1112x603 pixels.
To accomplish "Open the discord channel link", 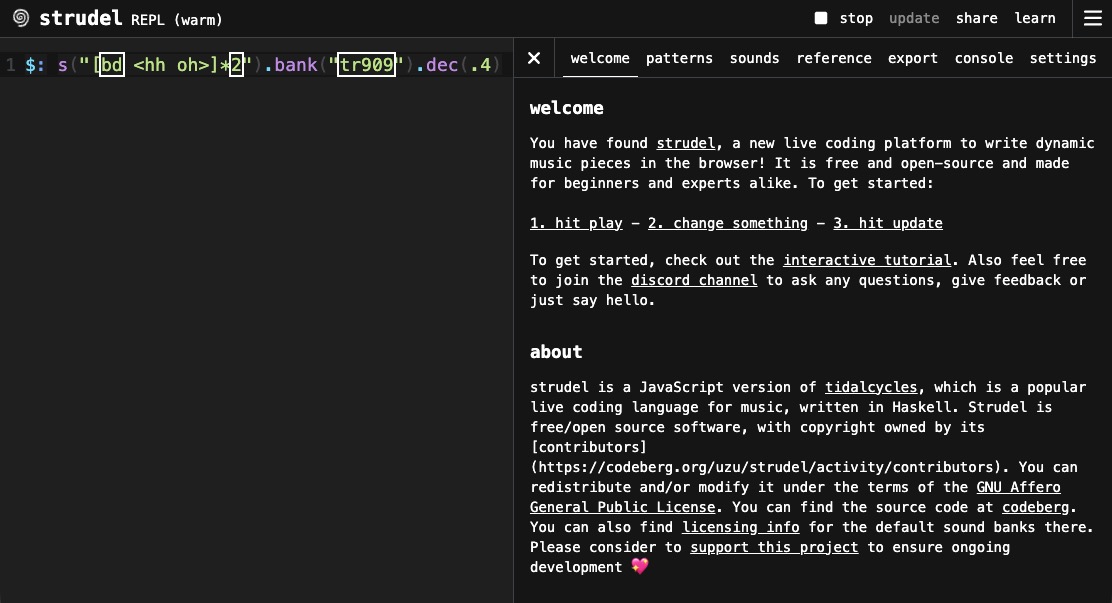I will click(694, 280).
